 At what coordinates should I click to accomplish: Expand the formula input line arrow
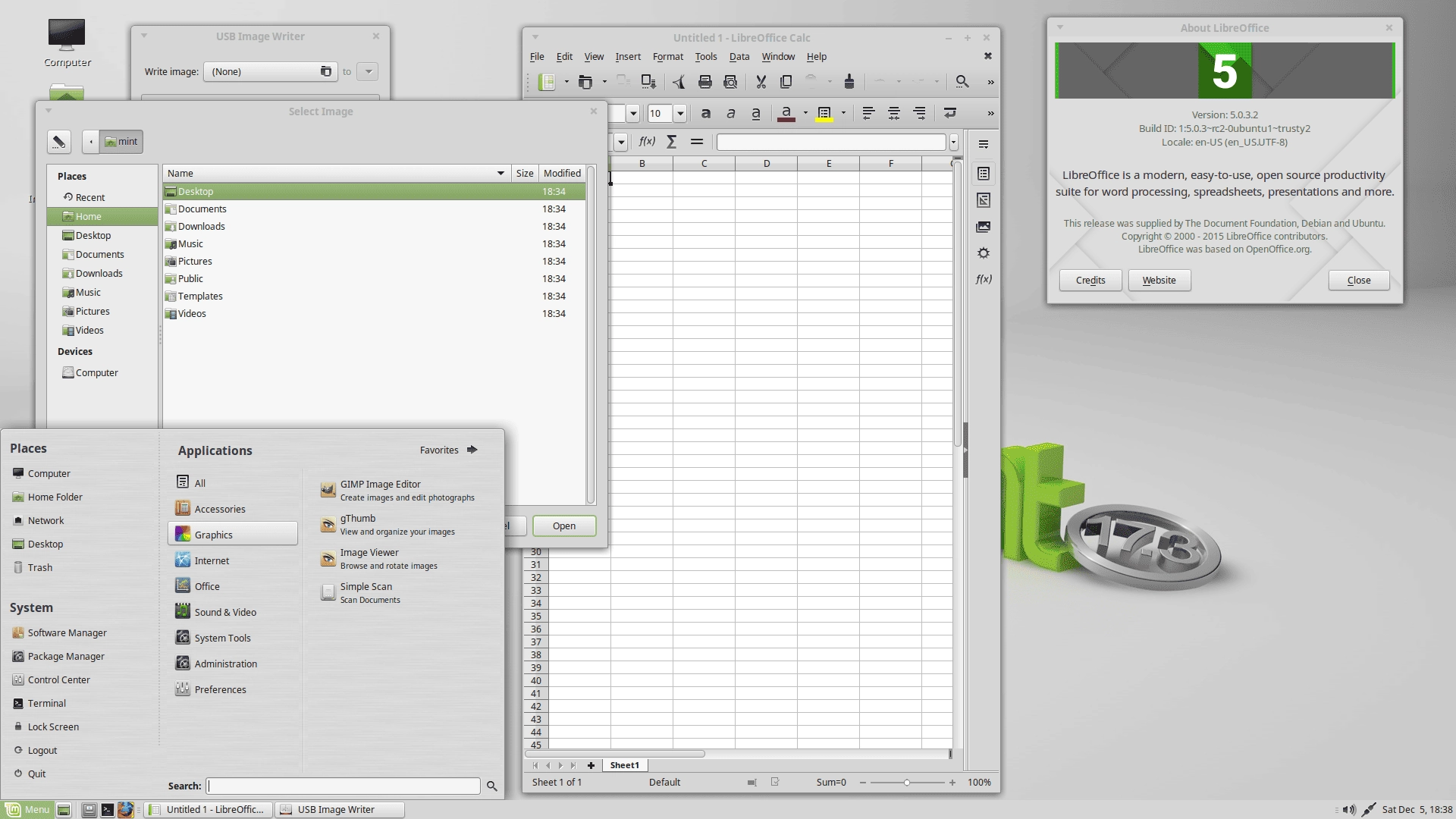click(x=954, y=142)
